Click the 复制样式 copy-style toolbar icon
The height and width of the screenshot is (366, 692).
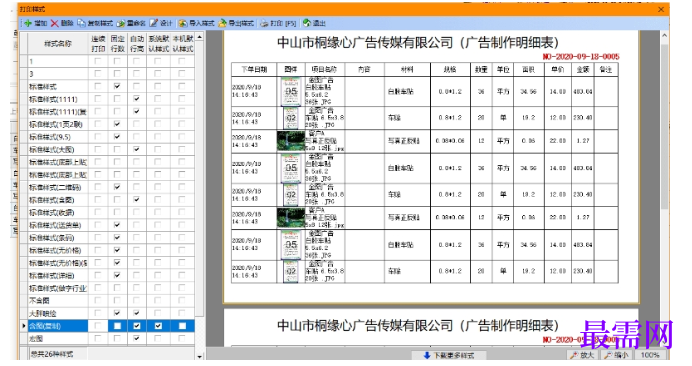tap(81, 23)
